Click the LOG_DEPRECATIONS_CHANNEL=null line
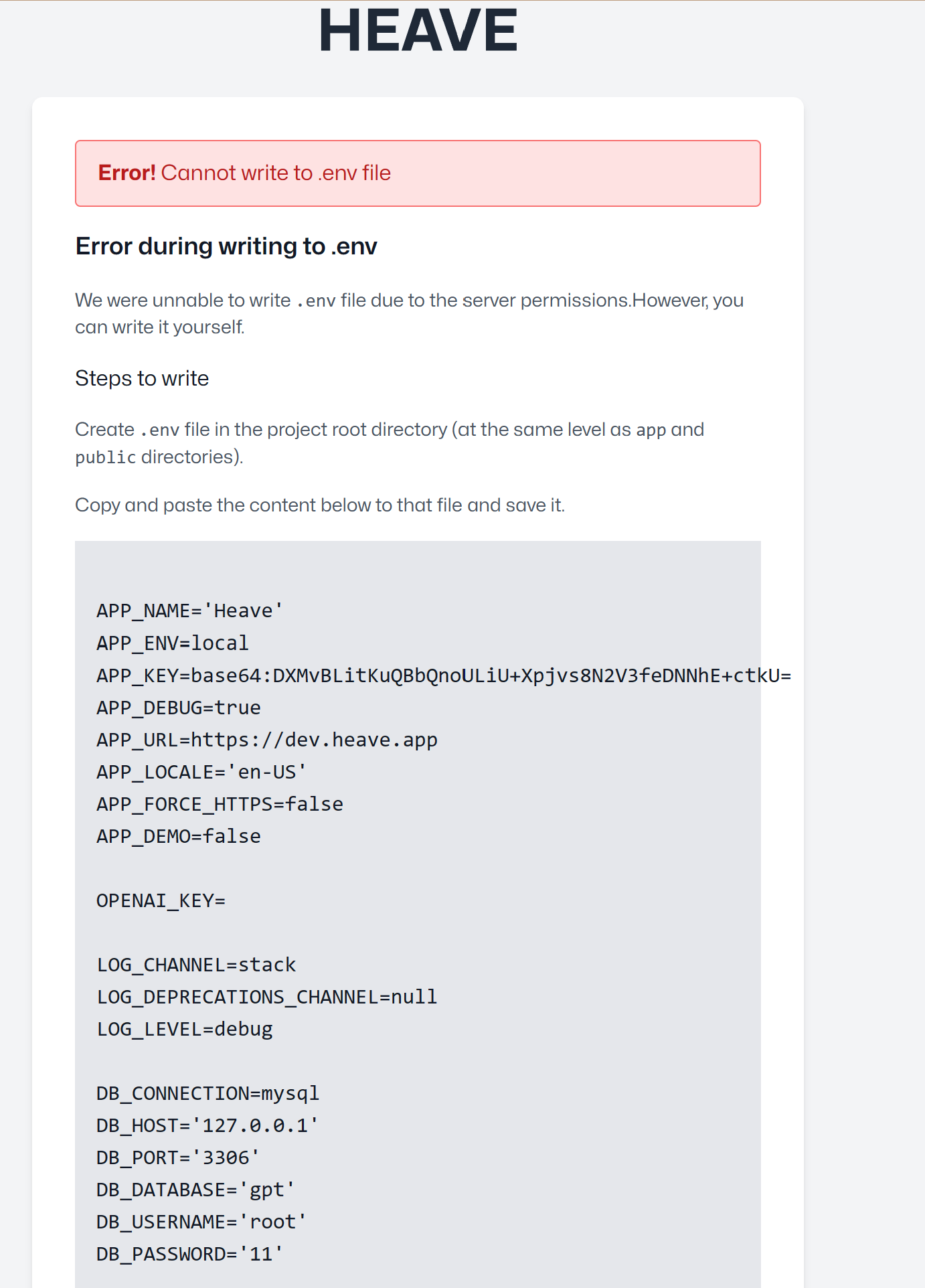Screen dimensions: 925x1288 [x=266, y=997]
